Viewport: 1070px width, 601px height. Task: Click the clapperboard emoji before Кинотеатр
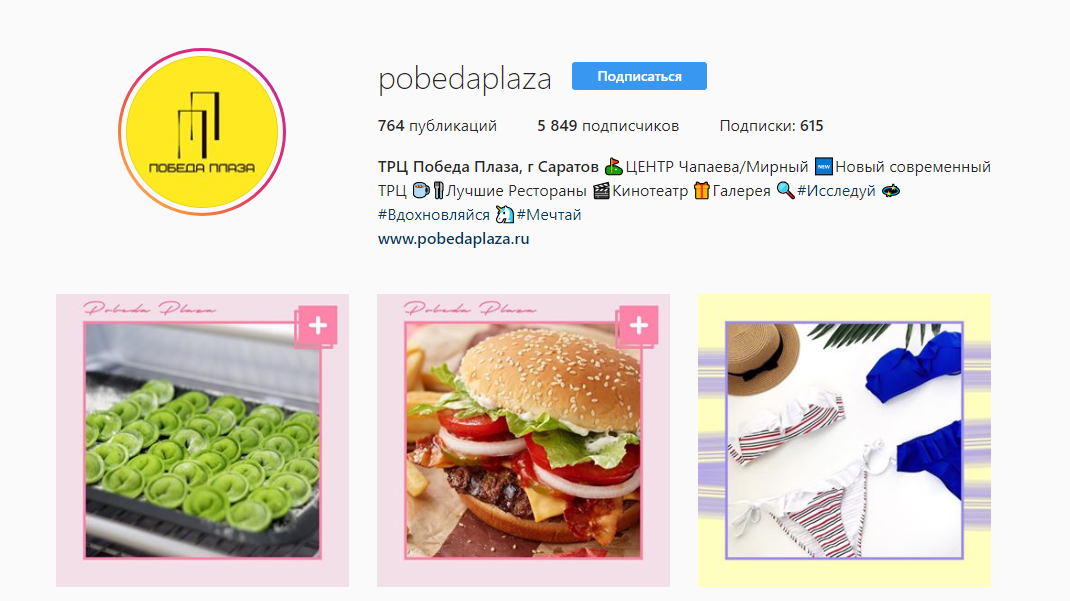click(601, 191)
